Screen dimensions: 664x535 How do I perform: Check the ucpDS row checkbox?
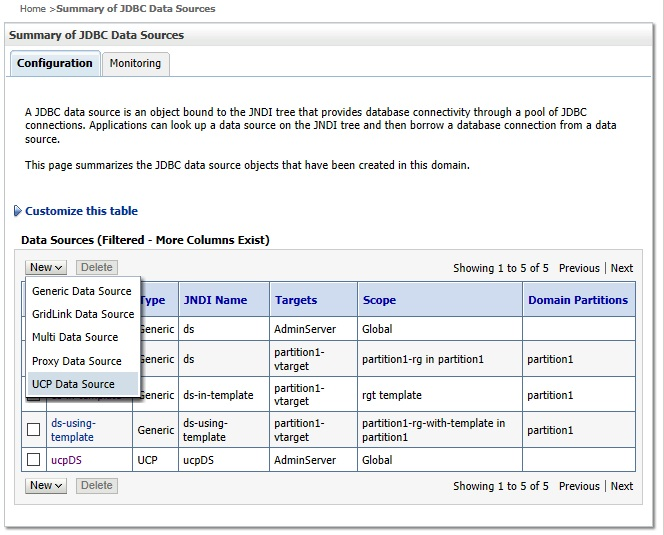(33, 460)
